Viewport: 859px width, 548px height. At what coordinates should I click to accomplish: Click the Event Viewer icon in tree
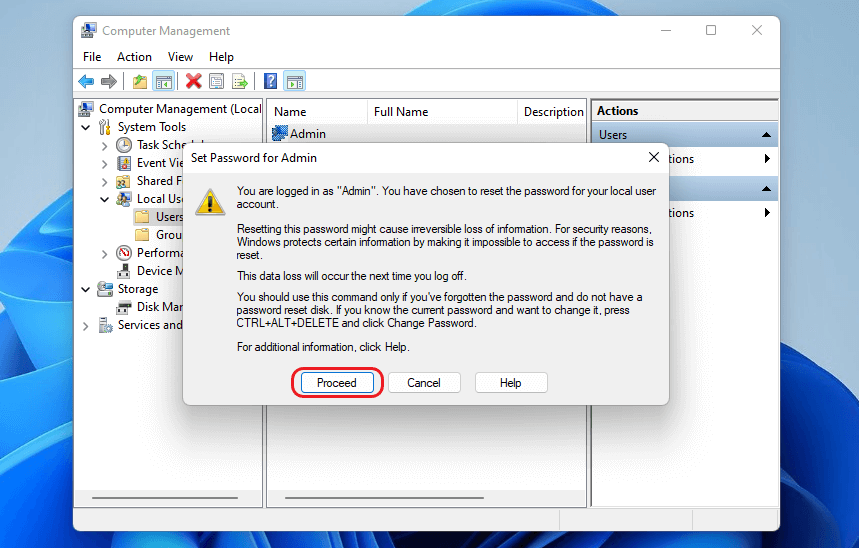[124, 163]
